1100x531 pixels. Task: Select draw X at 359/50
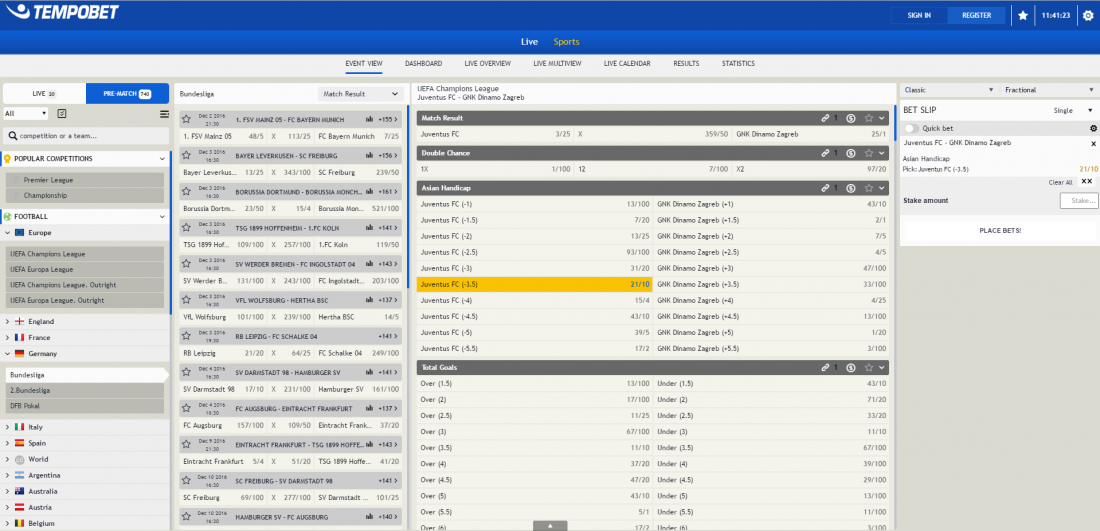(x=652, y=133)
